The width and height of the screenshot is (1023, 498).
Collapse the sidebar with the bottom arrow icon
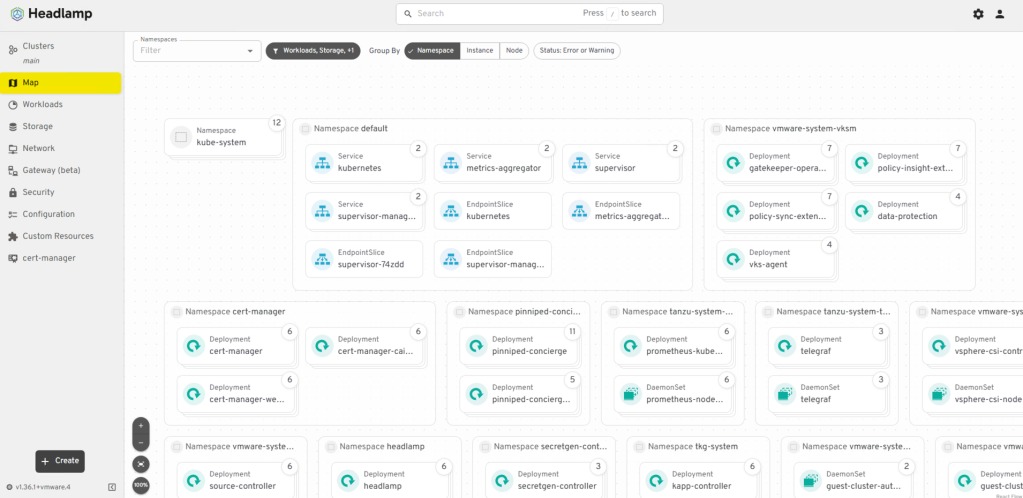(112, 487)
